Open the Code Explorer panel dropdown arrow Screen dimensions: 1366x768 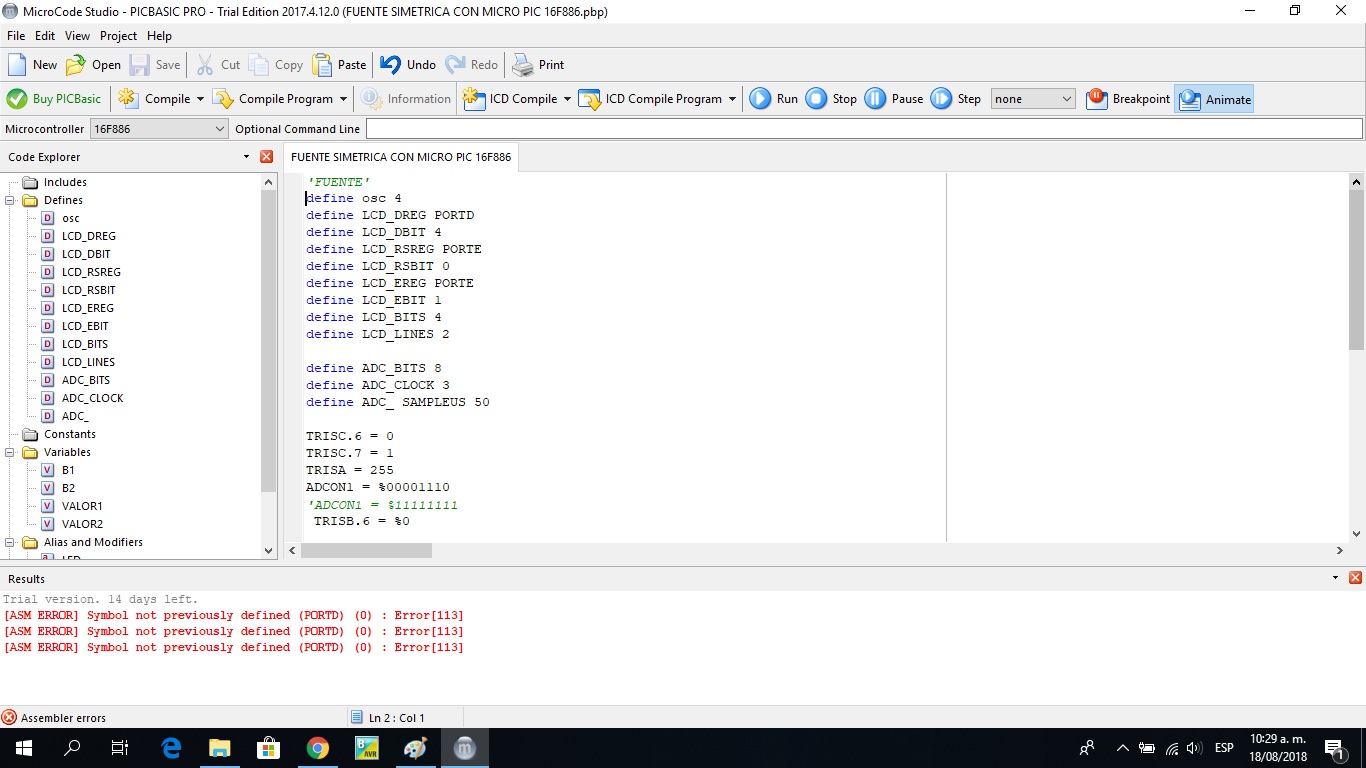[x=246, y=157]
